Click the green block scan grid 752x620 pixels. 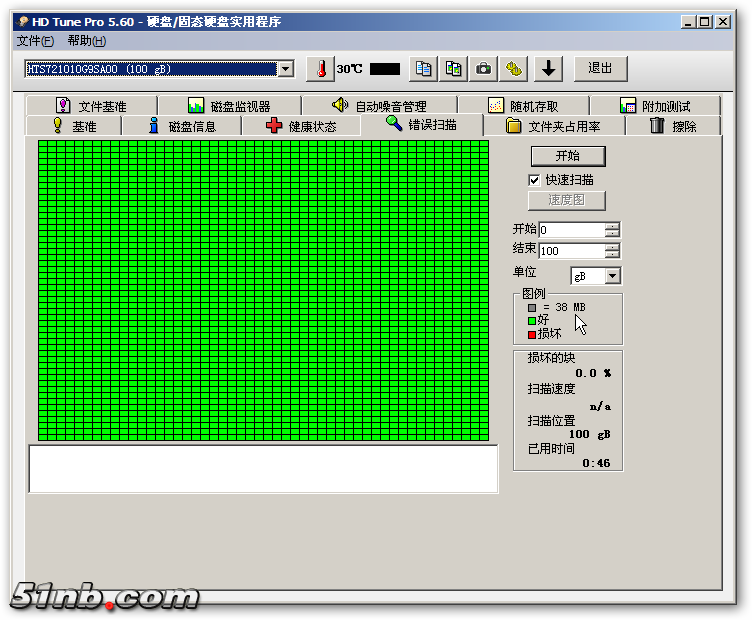[263, 291]
